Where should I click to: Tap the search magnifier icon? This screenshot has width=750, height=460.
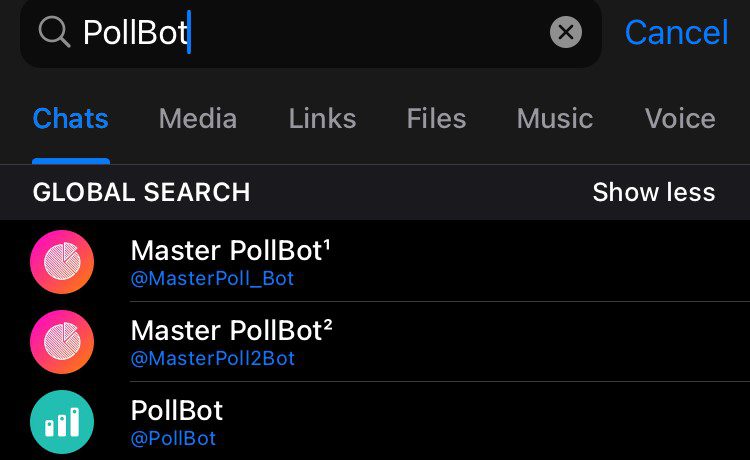53,33
